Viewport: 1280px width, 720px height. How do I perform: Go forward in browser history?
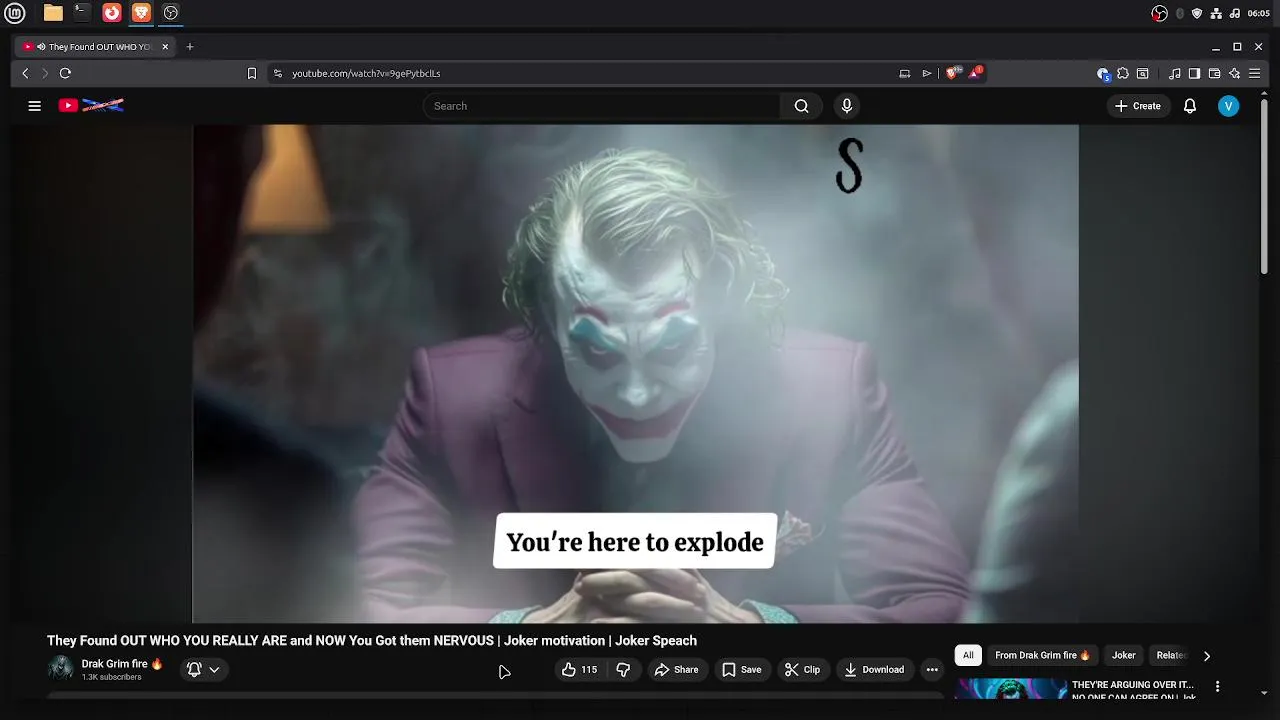point(45,73)
